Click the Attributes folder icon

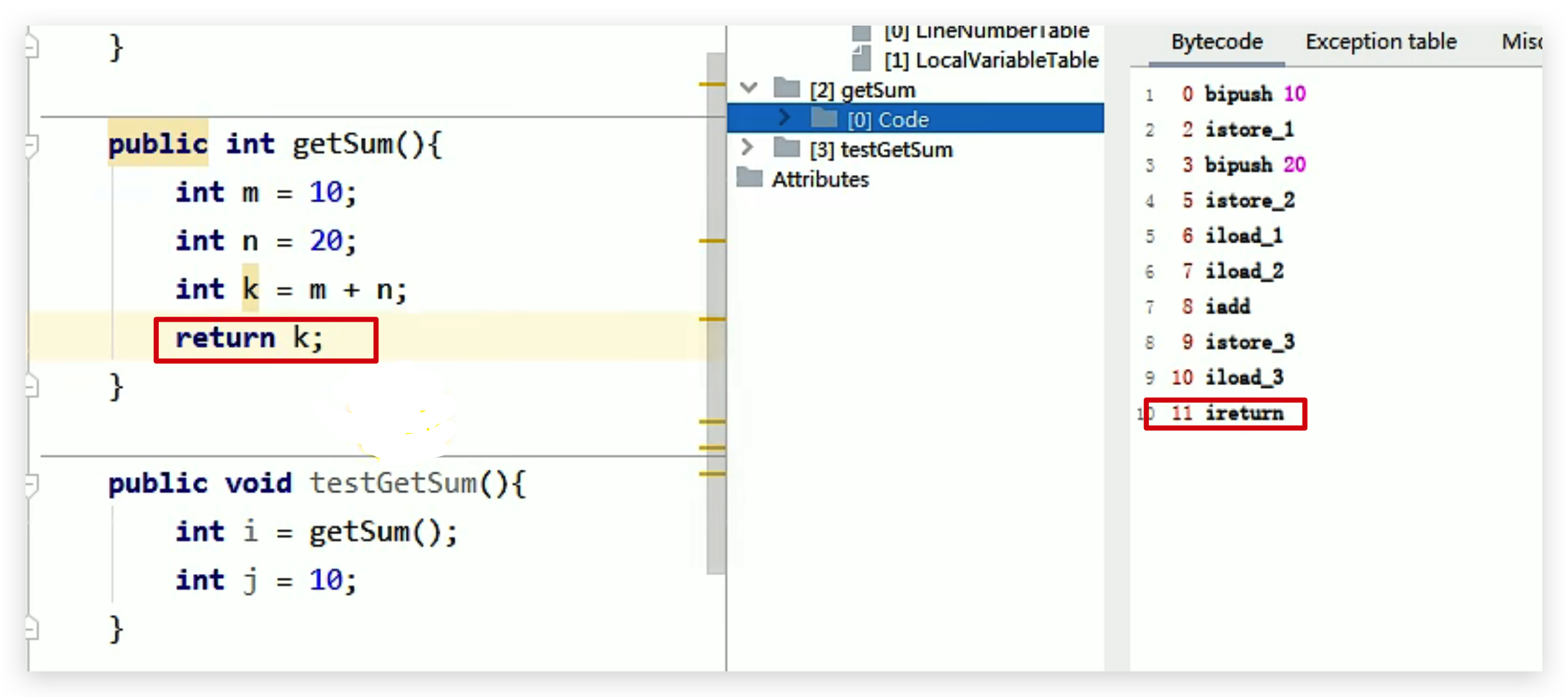(749, 177)
